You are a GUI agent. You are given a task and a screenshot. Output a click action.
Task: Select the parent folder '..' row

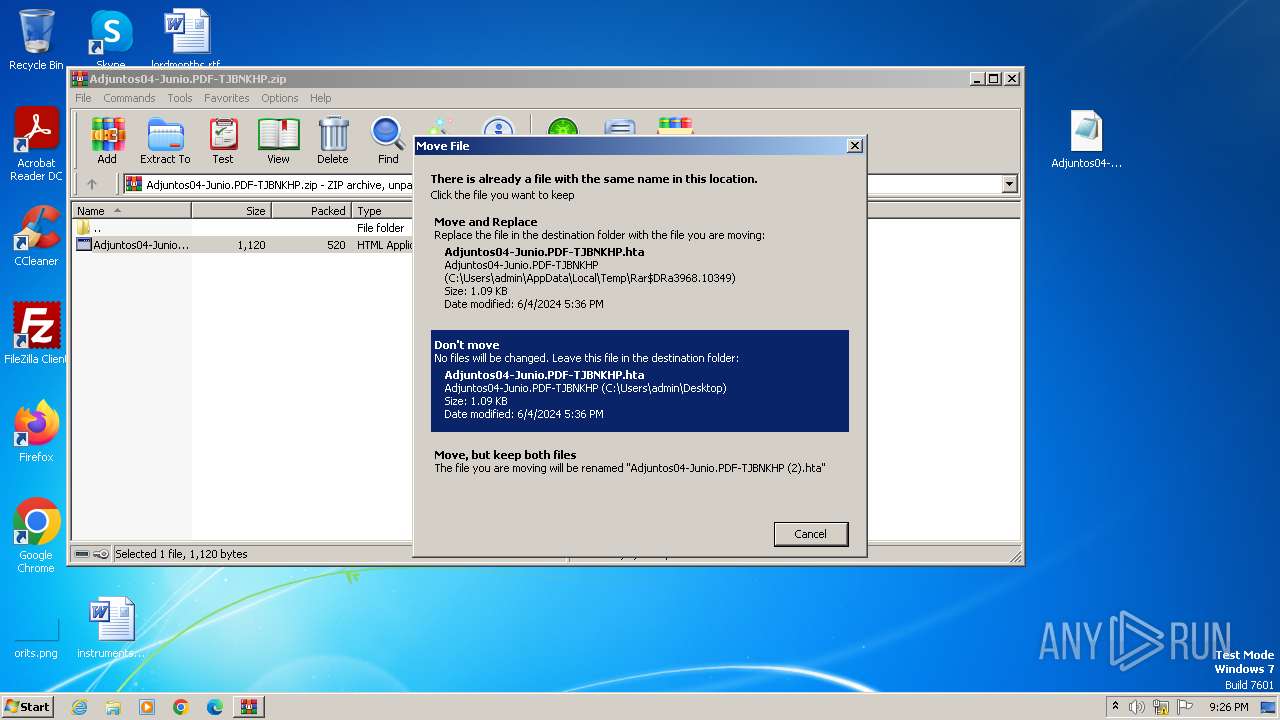(243, 228)
